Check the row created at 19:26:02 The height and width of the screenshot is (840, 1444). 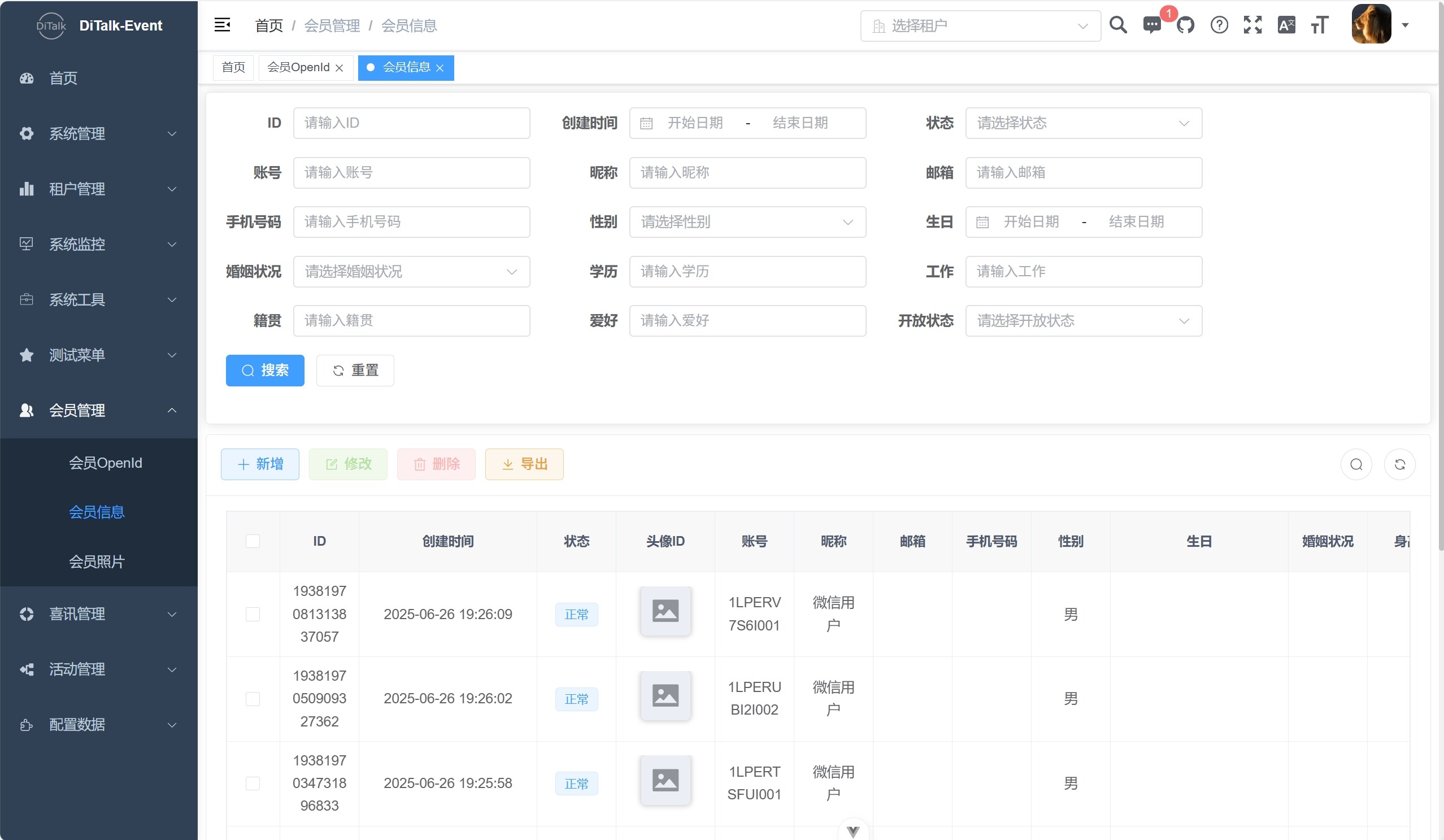253,698
